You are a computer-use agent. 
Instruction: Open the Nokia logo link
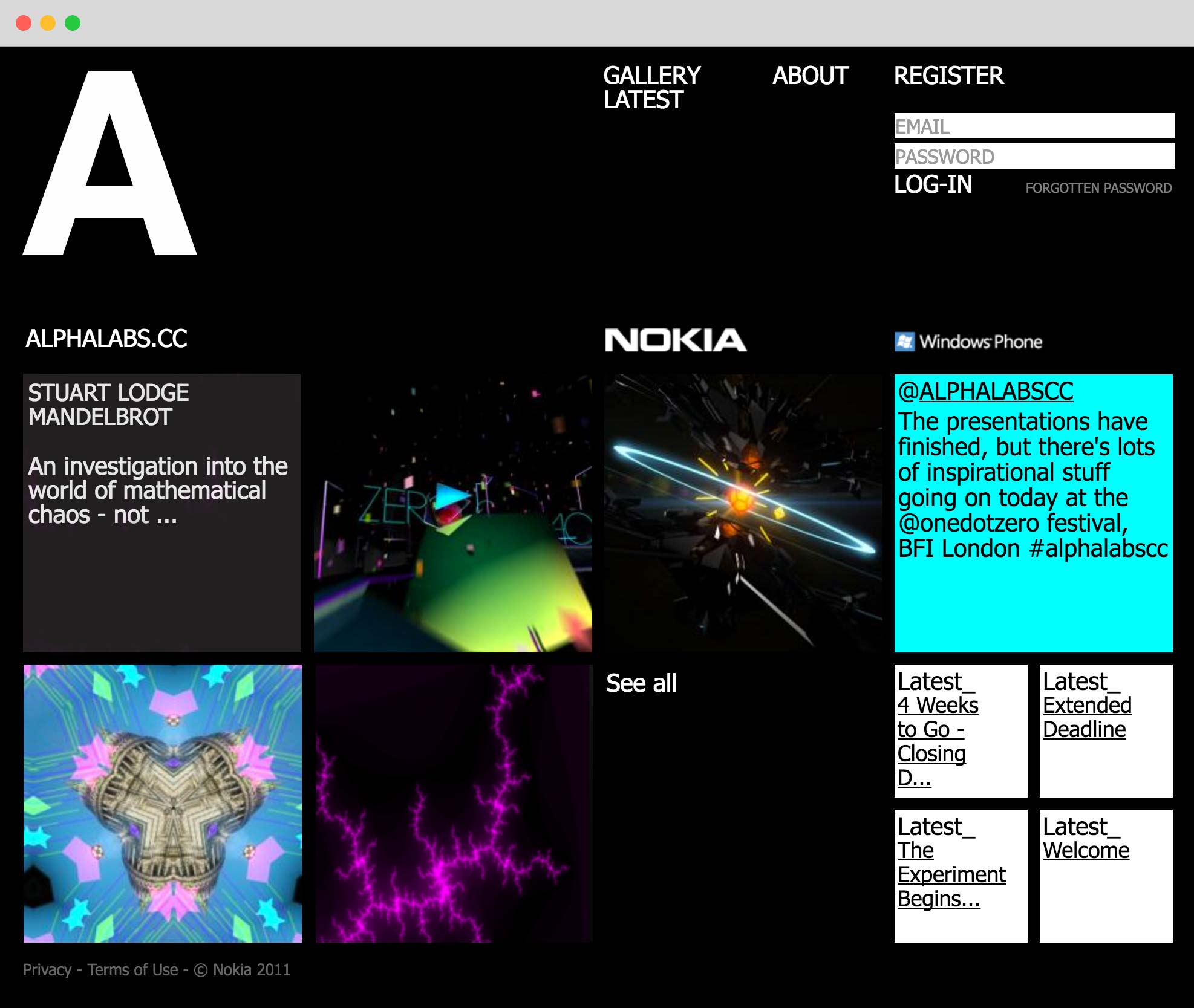click(676, 340)
